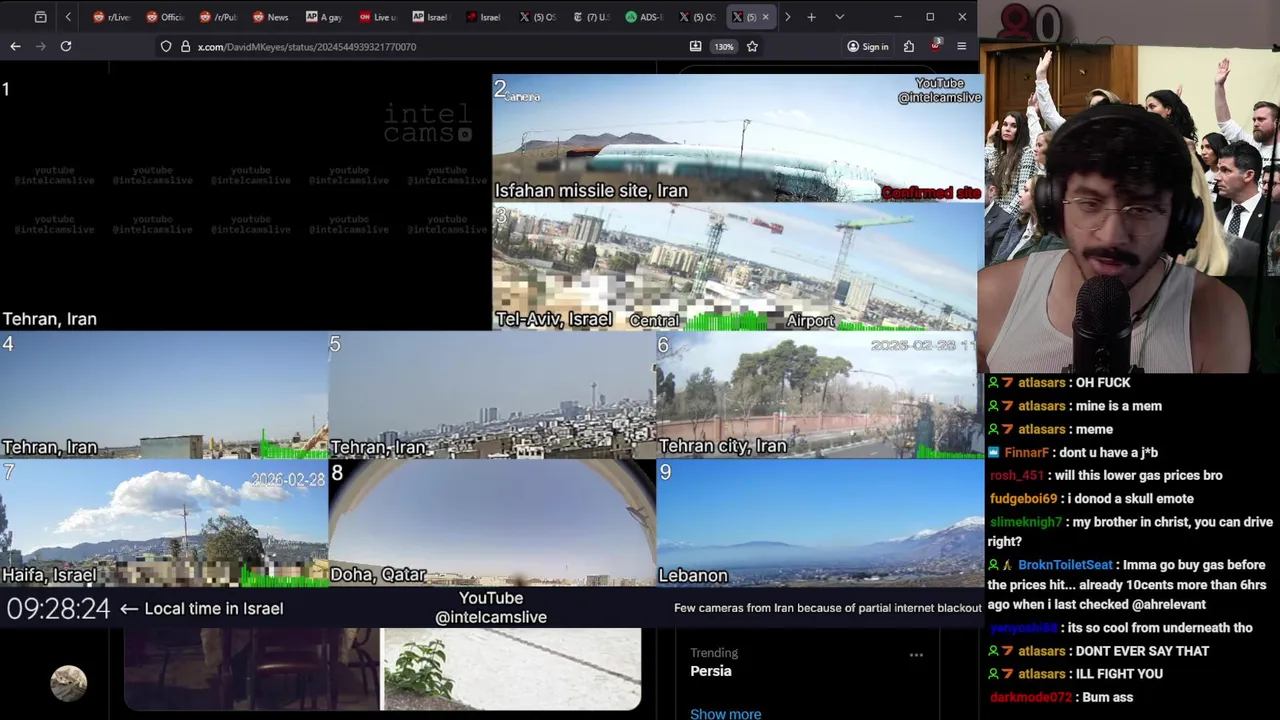Image resolution: width=1280 pixels, height=720 pixels.
Task: Click 'ILL FIGHT YOU' chat message
Action: pyautogui.click(x=1119, y=674)
